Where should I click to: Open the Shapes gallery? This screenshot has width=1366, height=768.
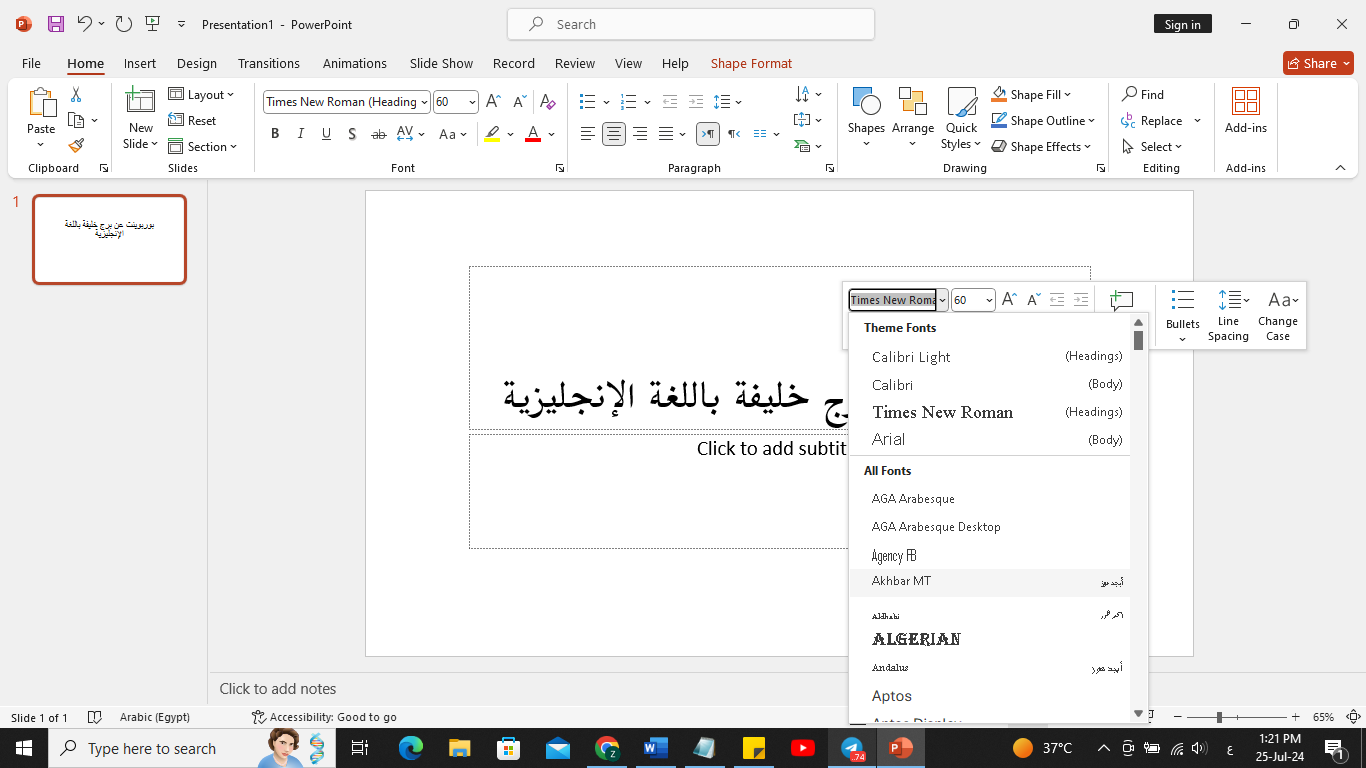coord(866,117)
